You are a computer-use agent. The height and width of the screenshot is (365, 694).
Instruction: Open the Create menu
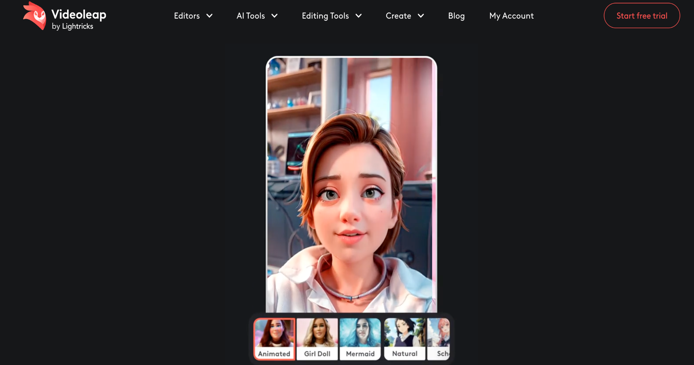(x=398, y=16)
